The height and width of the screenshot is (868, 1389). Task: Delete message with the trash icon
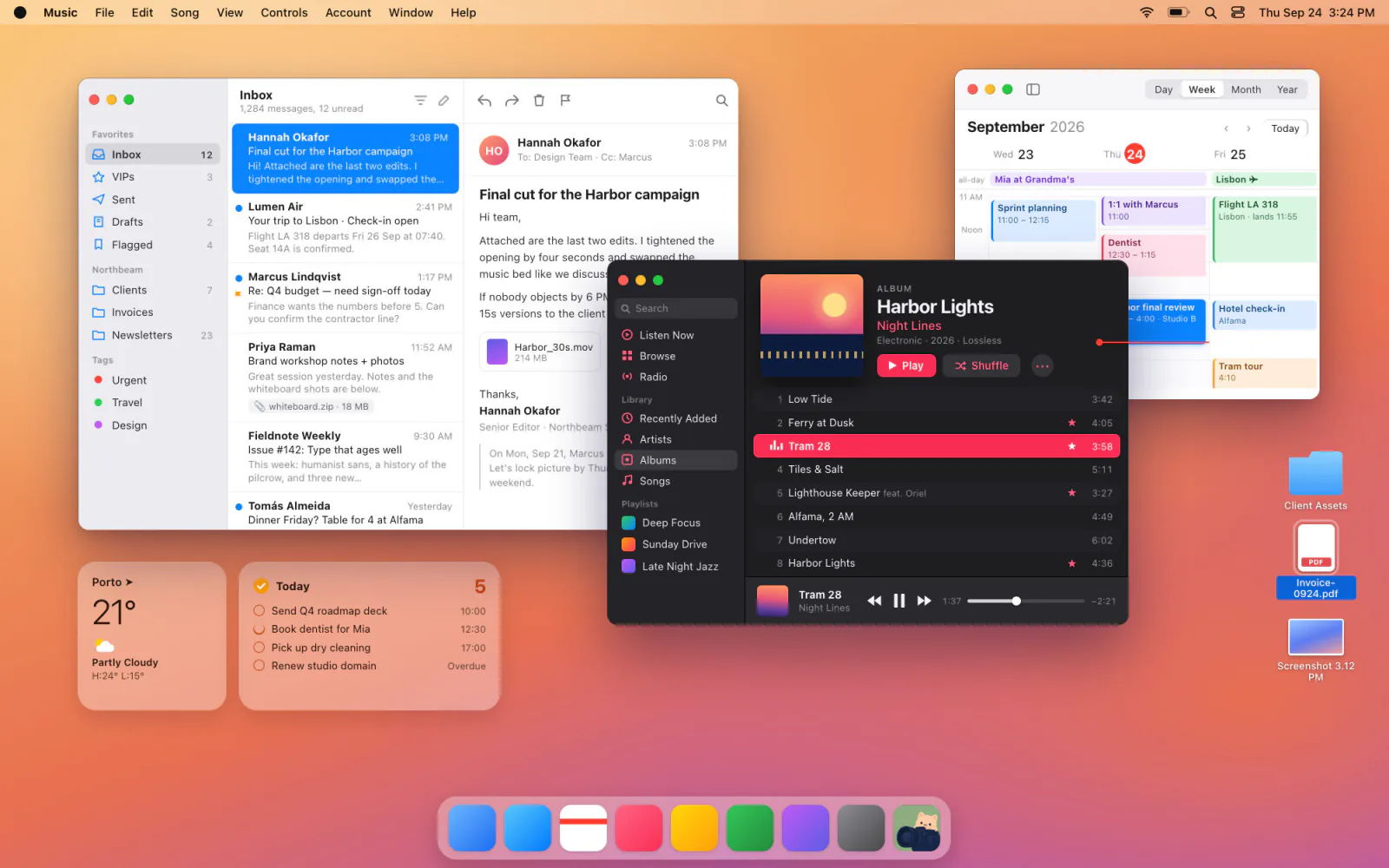coord(539,101)
